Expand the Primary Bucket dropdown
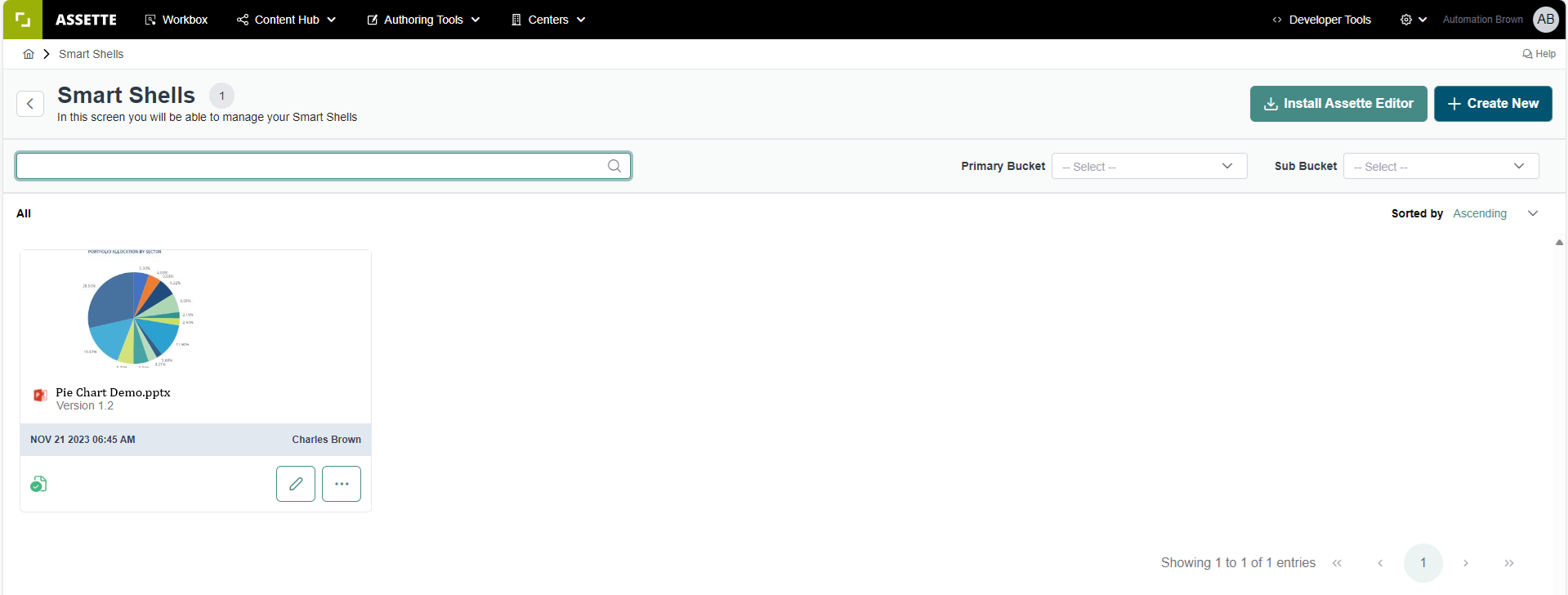The image size is (1568, 595). point(1148,166)
